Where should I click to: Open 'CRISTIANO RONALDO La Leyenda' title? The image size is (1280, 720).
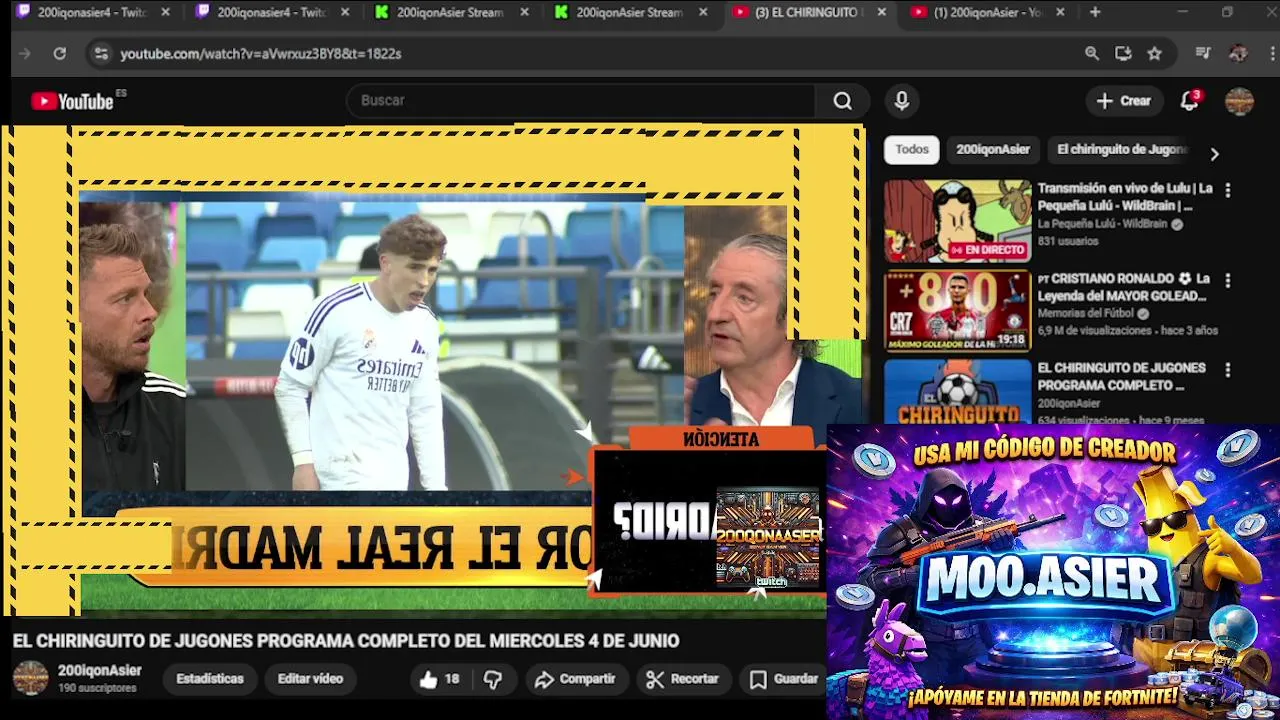[x=1125, y=287]
